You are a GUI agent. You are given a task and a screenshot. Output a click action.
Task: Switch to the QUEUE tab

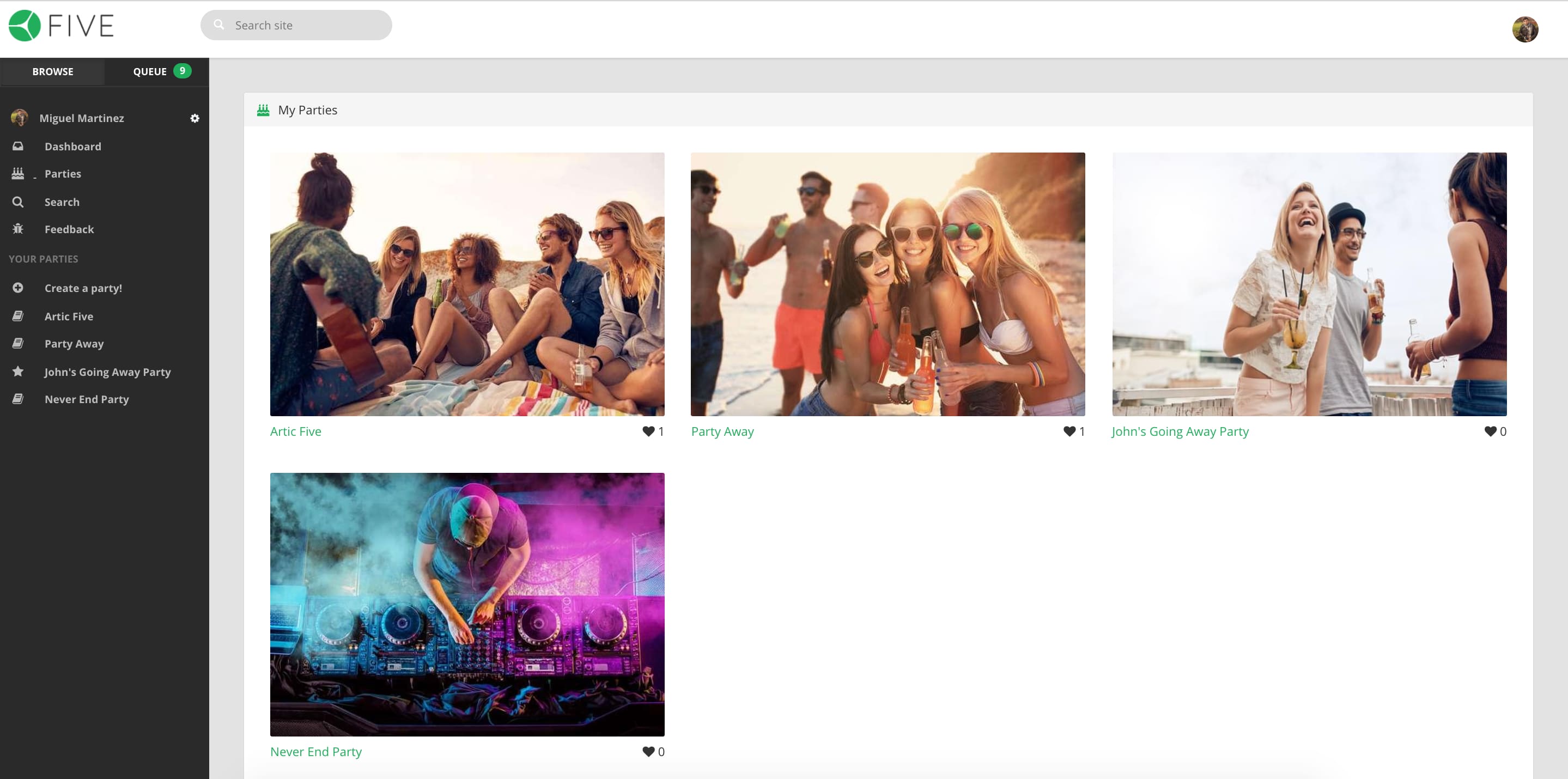[x=157, y=71]
